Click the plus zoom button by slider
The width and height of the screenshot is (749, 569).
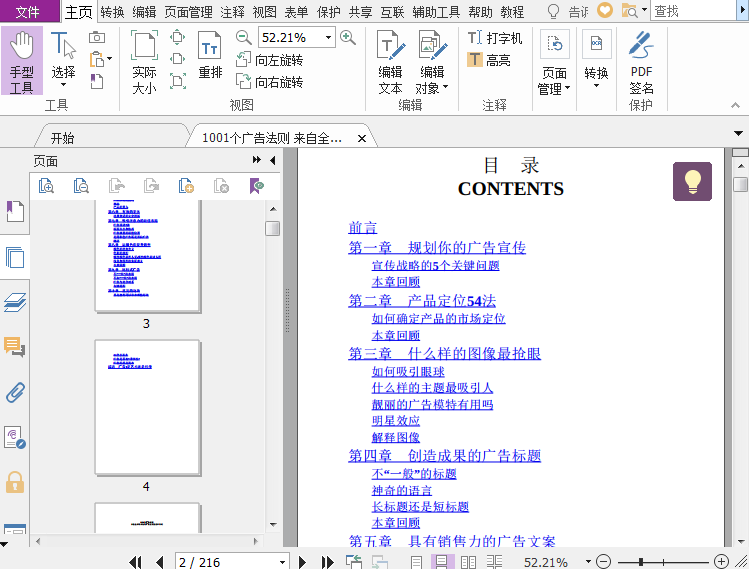tap(721, 562)
